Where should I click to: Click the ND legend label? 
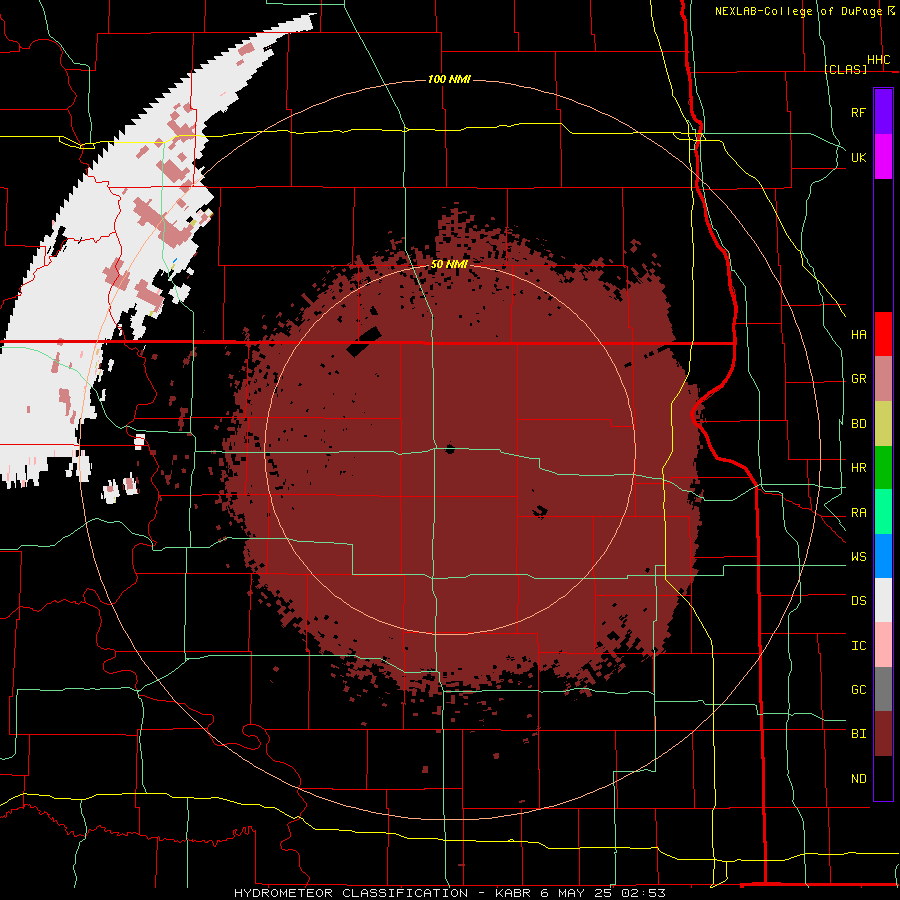858,779
